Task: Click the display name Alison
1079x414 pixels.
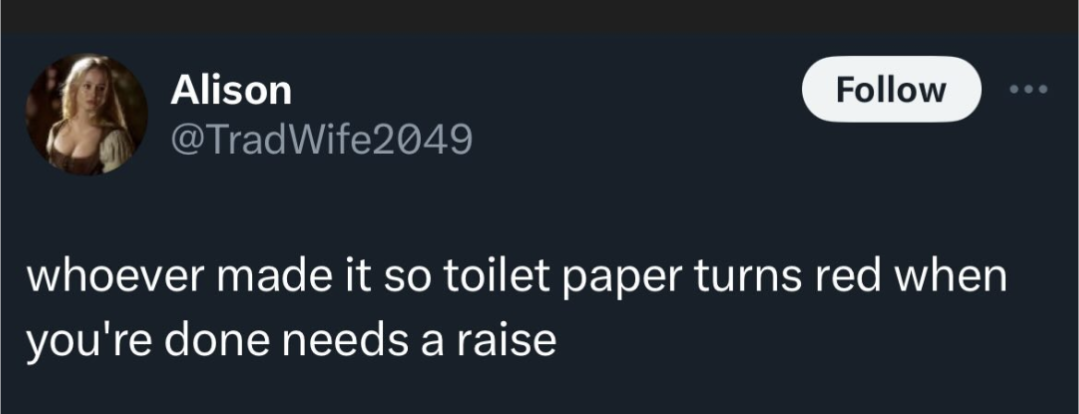Action: click(x=231, y=91)
